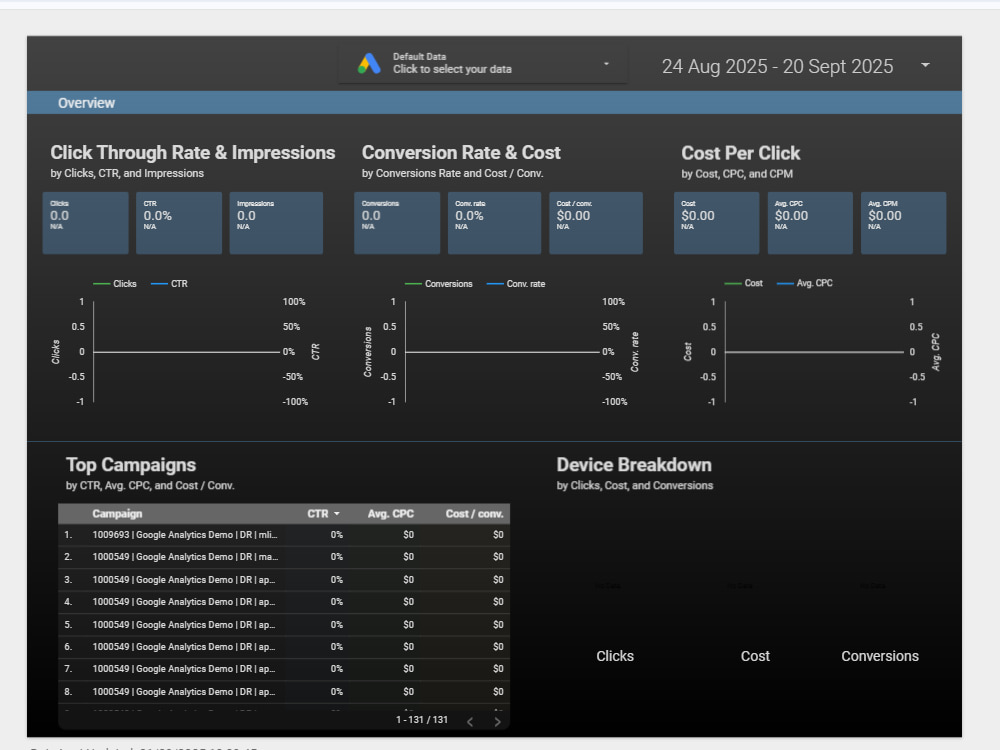Click the Cost device breakdown label
The image size is (1000, 750).
pos(755,656)
